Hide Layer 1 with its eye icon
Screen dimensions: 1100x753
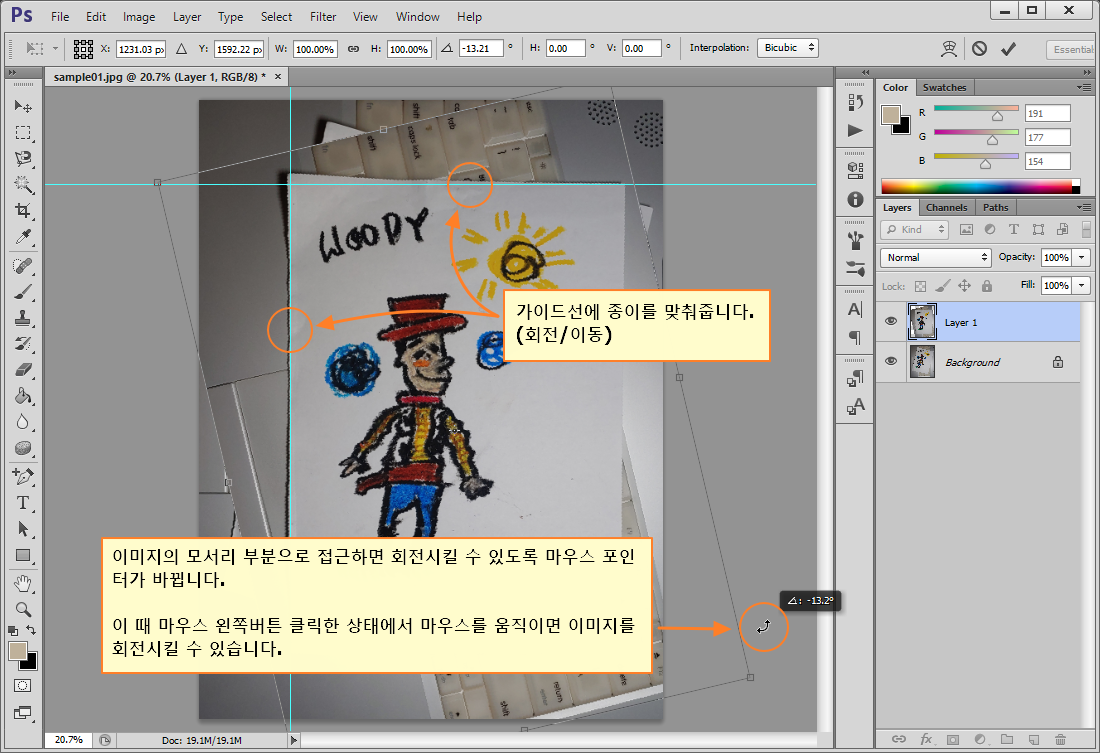(891, 321)
